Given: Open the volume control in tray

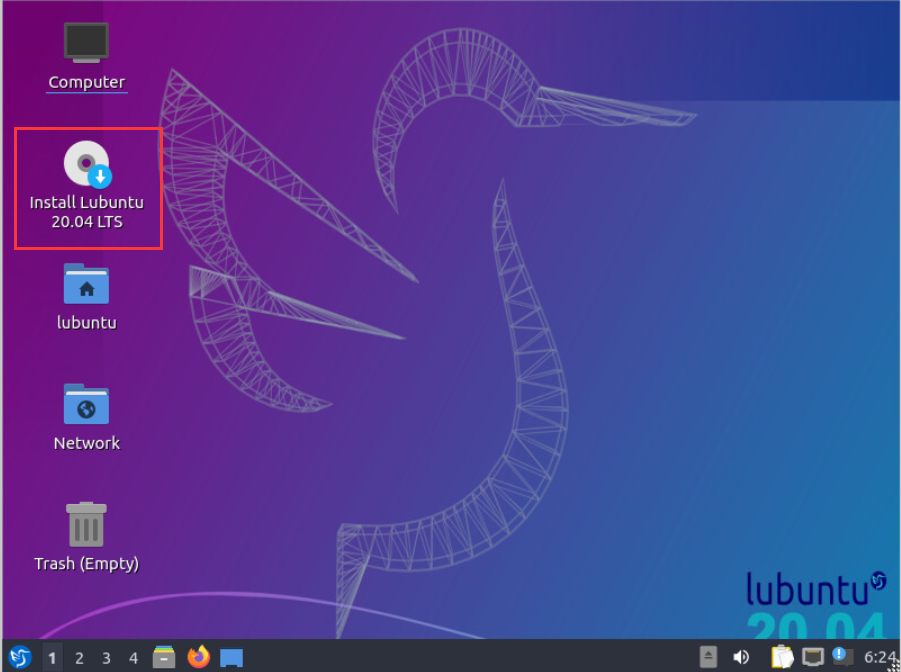Looking at the screenshot, I should [x=741, y=657].
